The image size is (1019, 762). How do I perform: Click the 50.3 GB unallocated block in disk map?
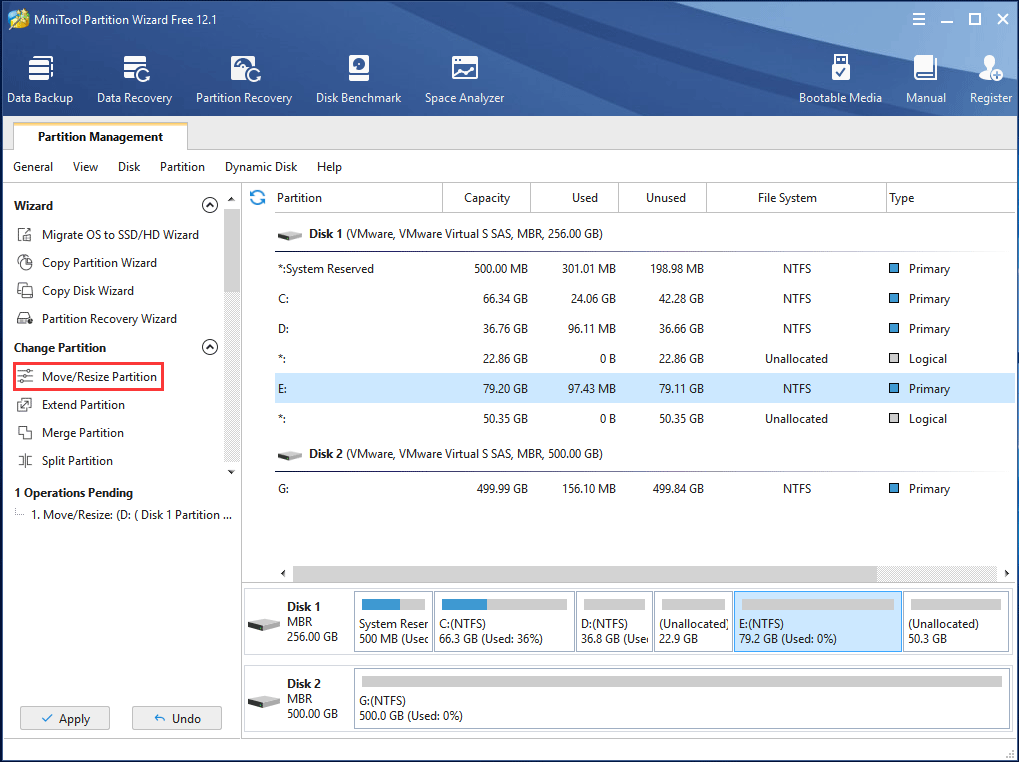956,622
